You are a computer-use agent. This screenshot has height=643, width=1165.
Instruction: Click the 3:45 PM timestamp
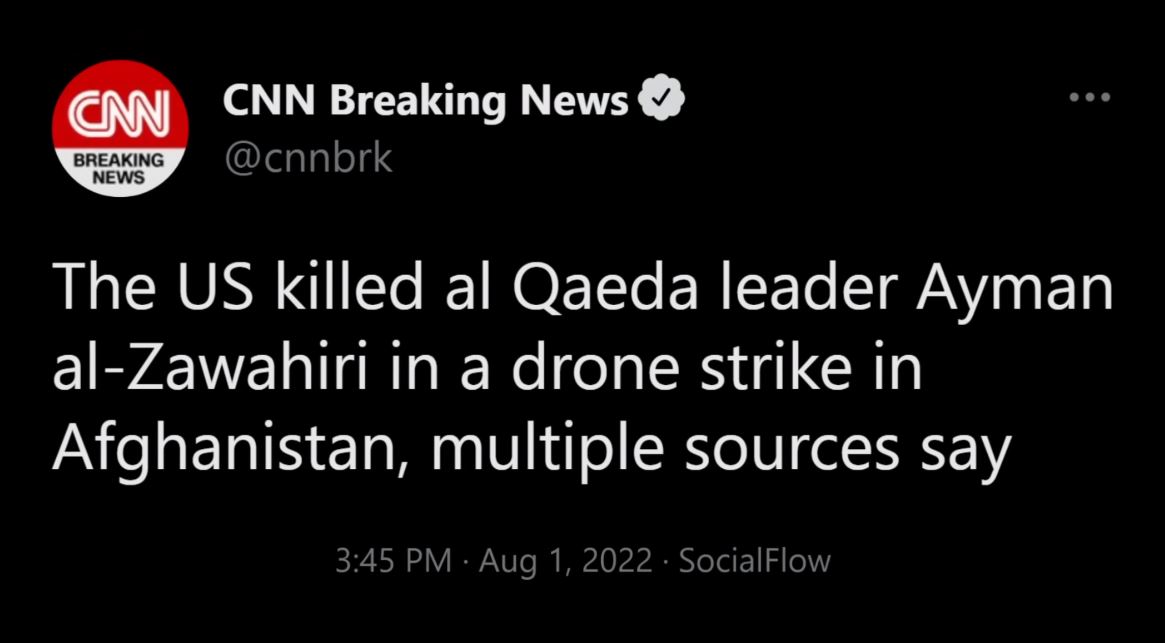[393, 560]
